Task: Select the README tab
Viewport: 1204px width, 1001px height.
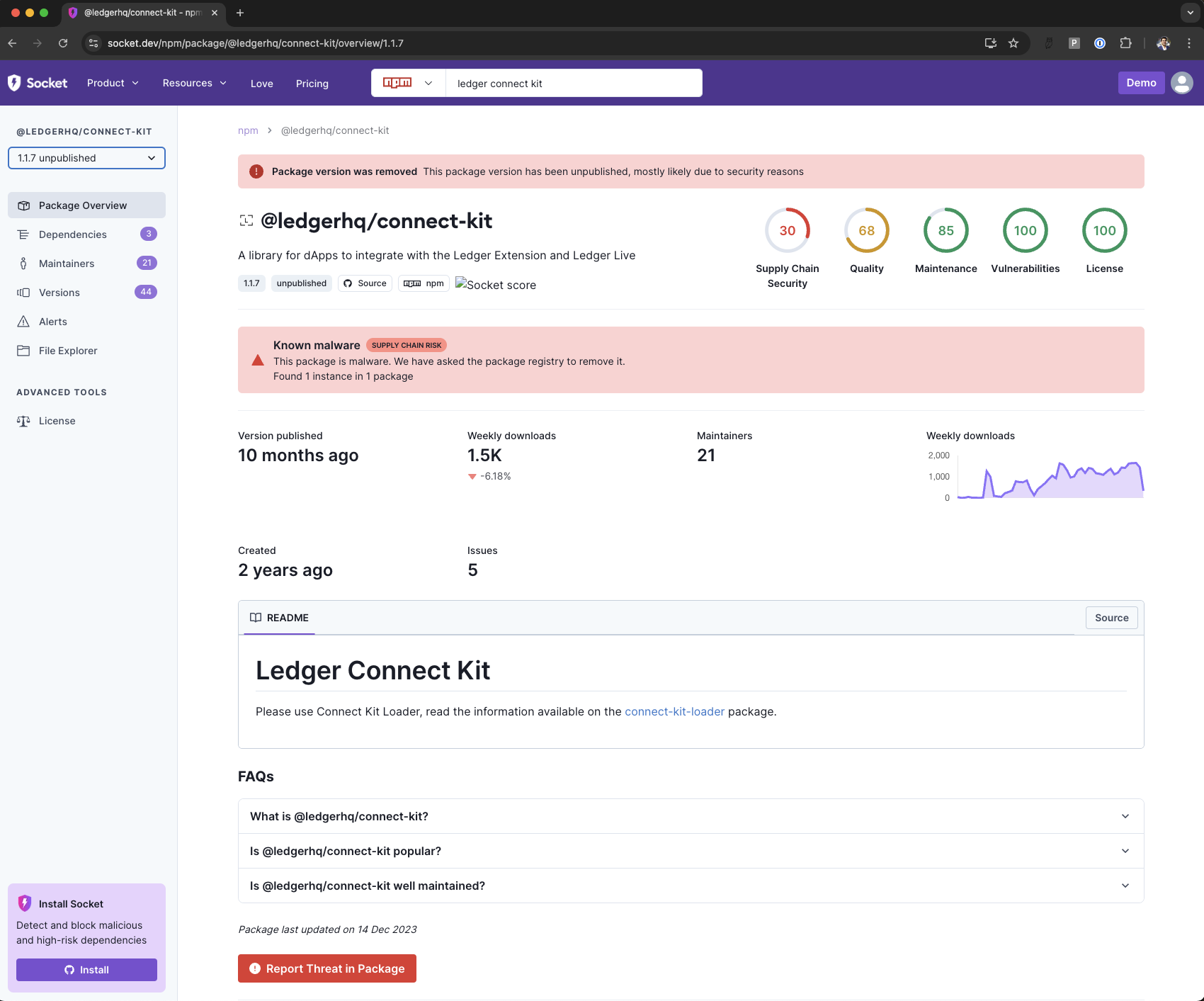Action: click(x=280, y=618)
